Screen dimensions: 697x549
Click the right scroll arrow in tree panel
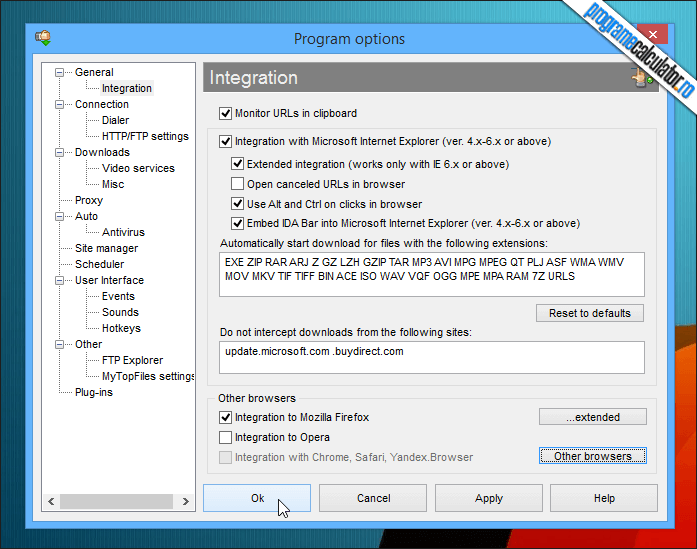[x=185, y=501]
